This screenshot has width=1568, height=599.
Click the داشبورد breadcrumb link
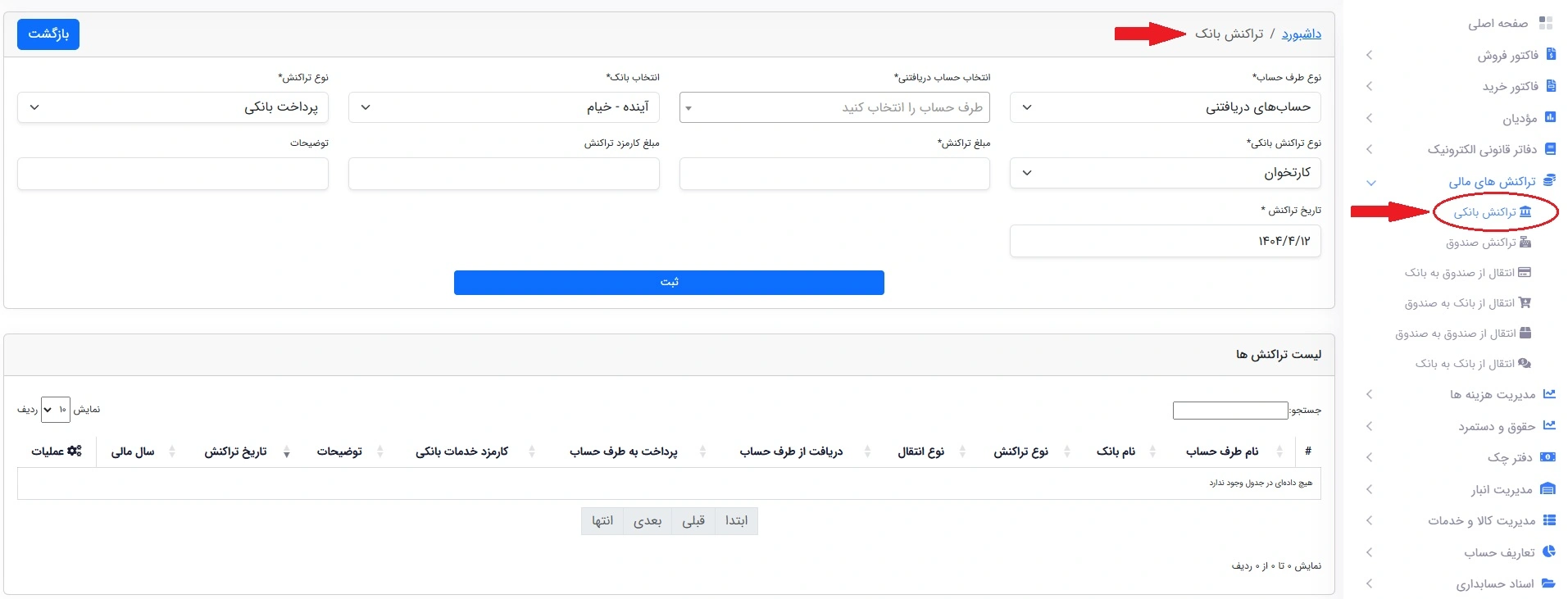(1302, 34)
